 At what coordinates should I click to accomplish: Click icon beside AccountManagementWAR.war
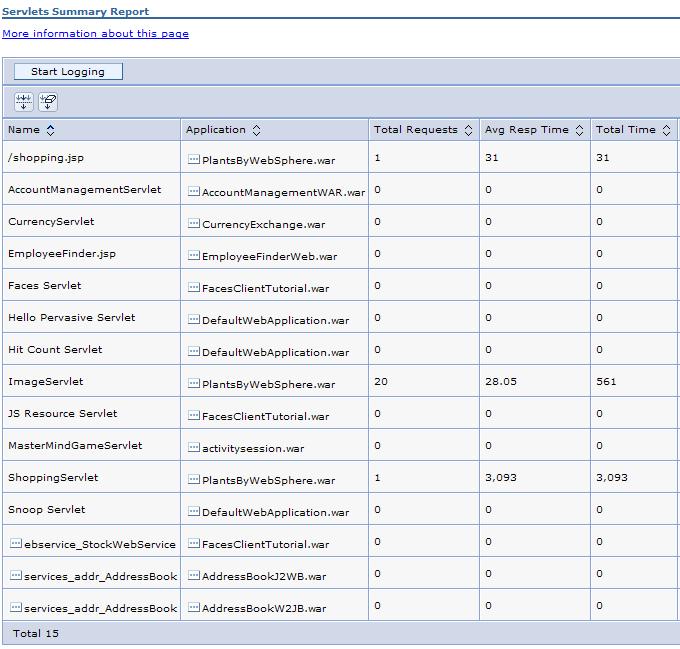(193, 191)
